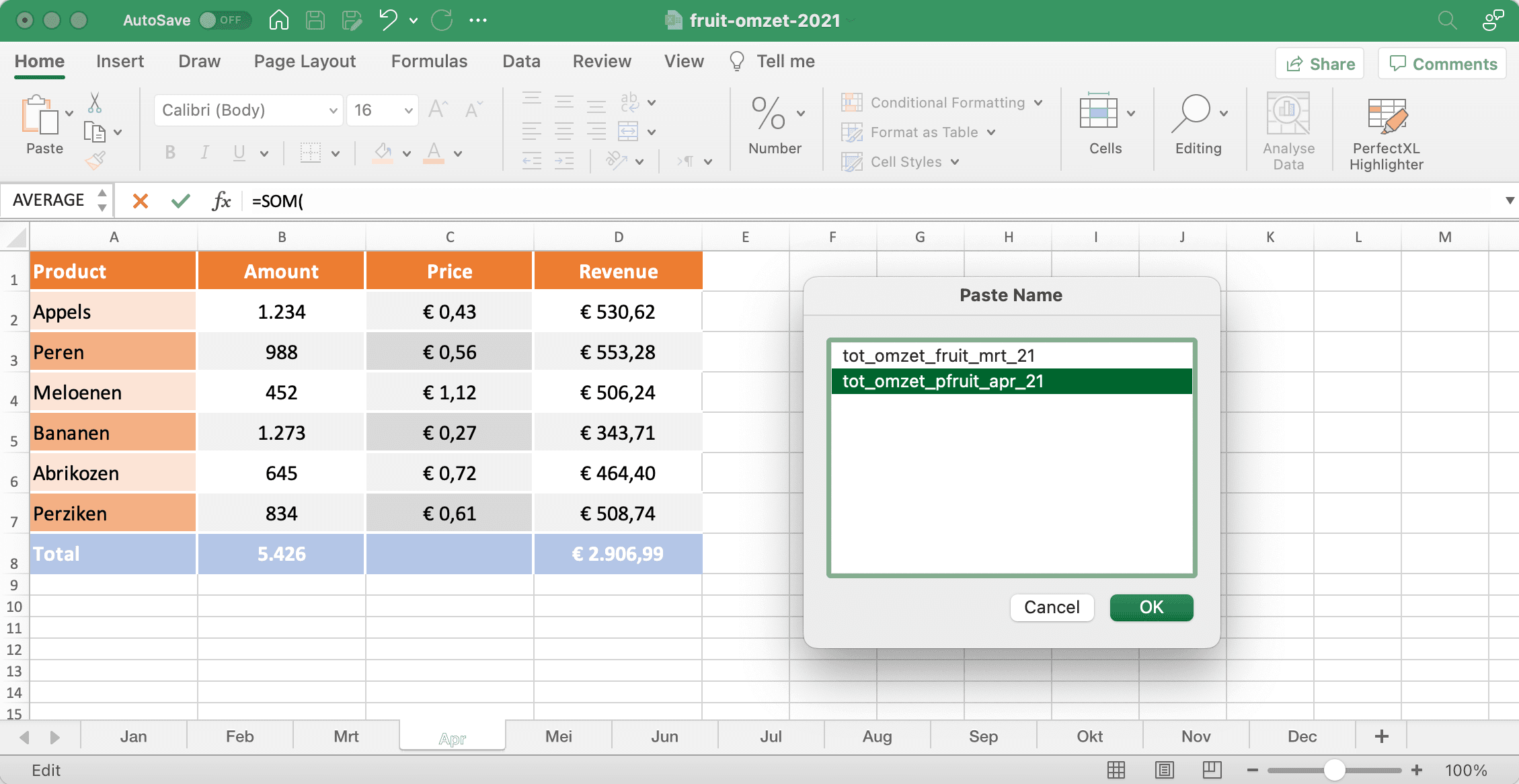Cancel formula entry with the red X
1519x784 pixels.
139,200
